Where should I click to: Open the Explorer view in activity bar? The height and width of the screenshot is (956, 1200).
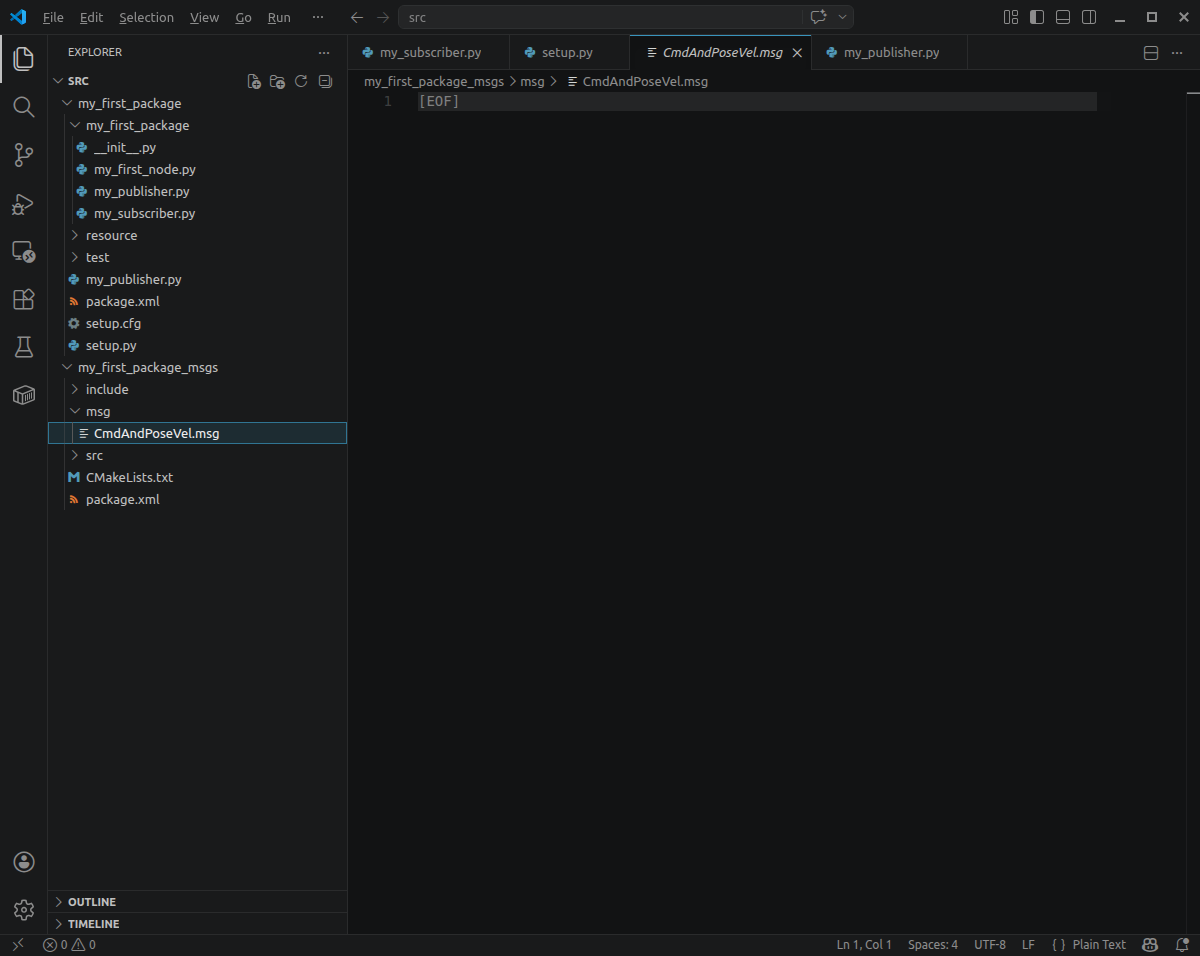pos(23,59)
